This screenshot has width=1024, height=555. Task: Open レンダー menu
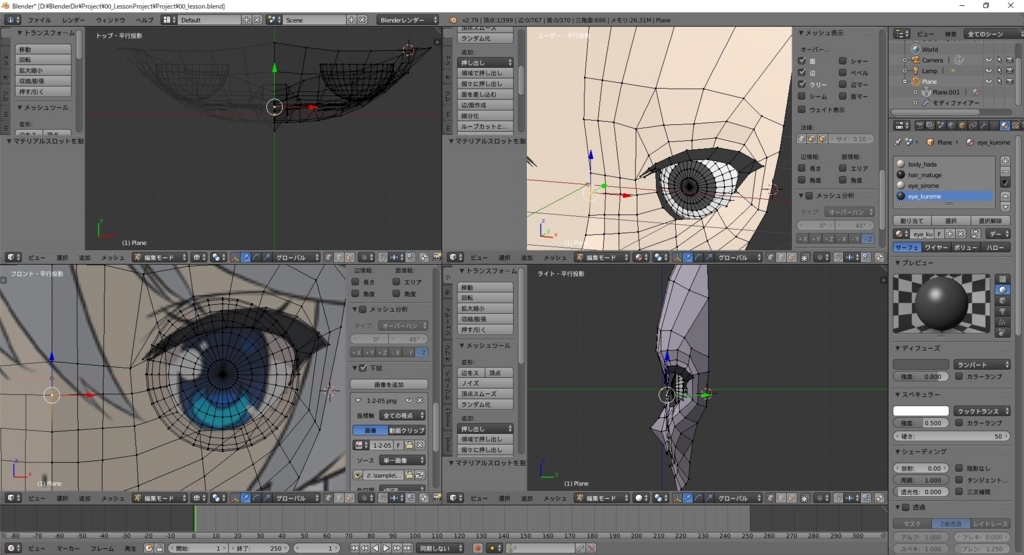[73, 20]
